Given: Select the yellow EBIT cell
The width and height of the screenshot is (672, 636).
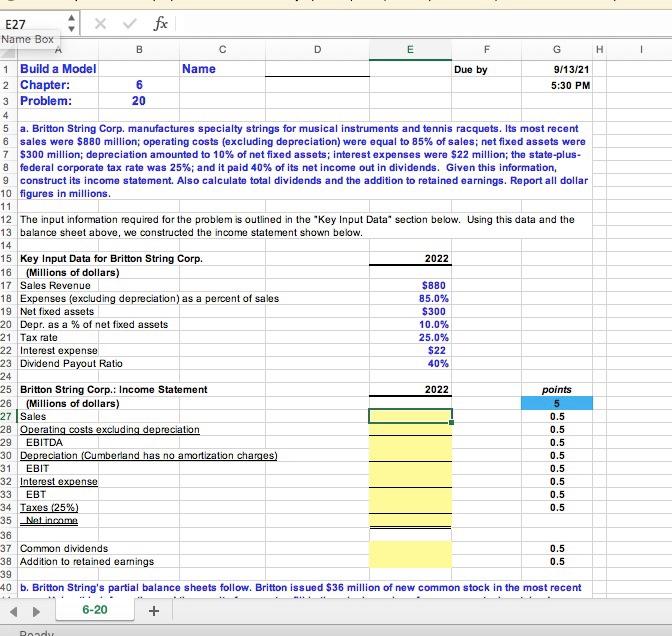Looking at the screenshot, I should 410,468.
